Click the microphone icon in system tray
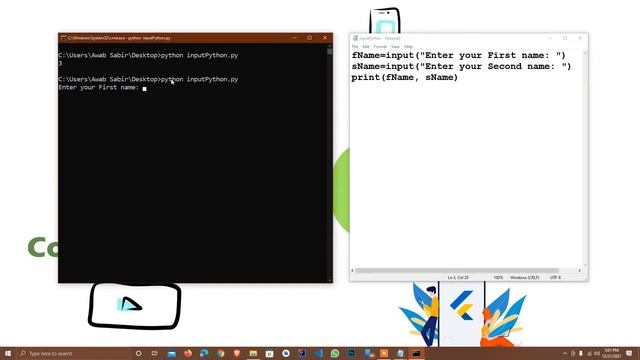This screenshot has height=360, width=640. click(581, 353)
